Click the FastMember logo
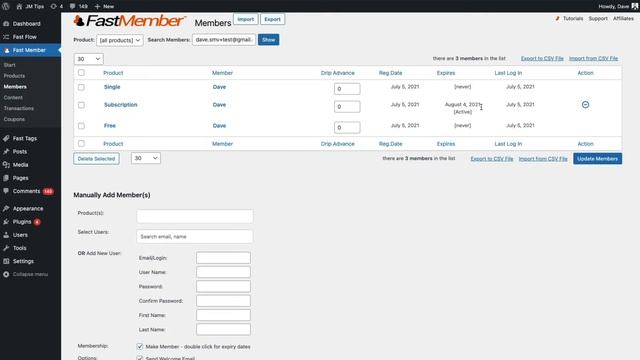This screenshot has height=360, width=640. 130,21
